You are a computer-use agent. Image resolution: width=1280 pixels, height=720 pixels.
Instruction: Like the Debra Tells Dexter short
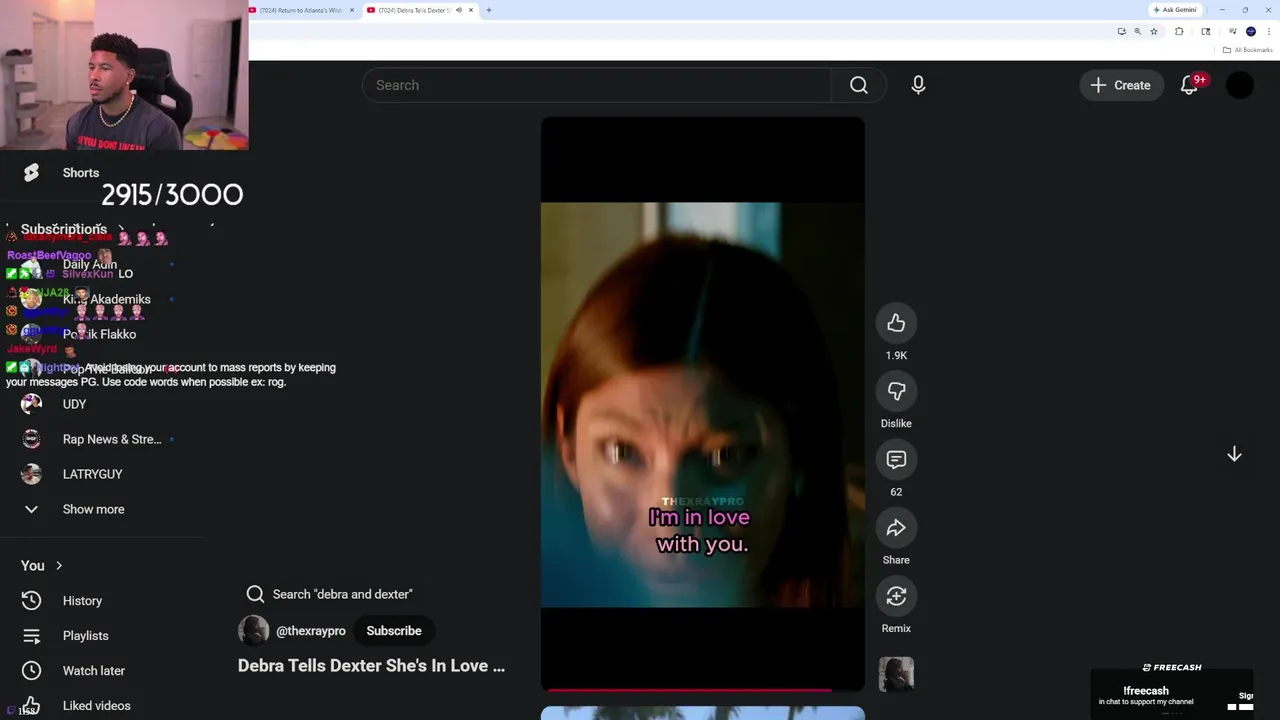[896, 323]
